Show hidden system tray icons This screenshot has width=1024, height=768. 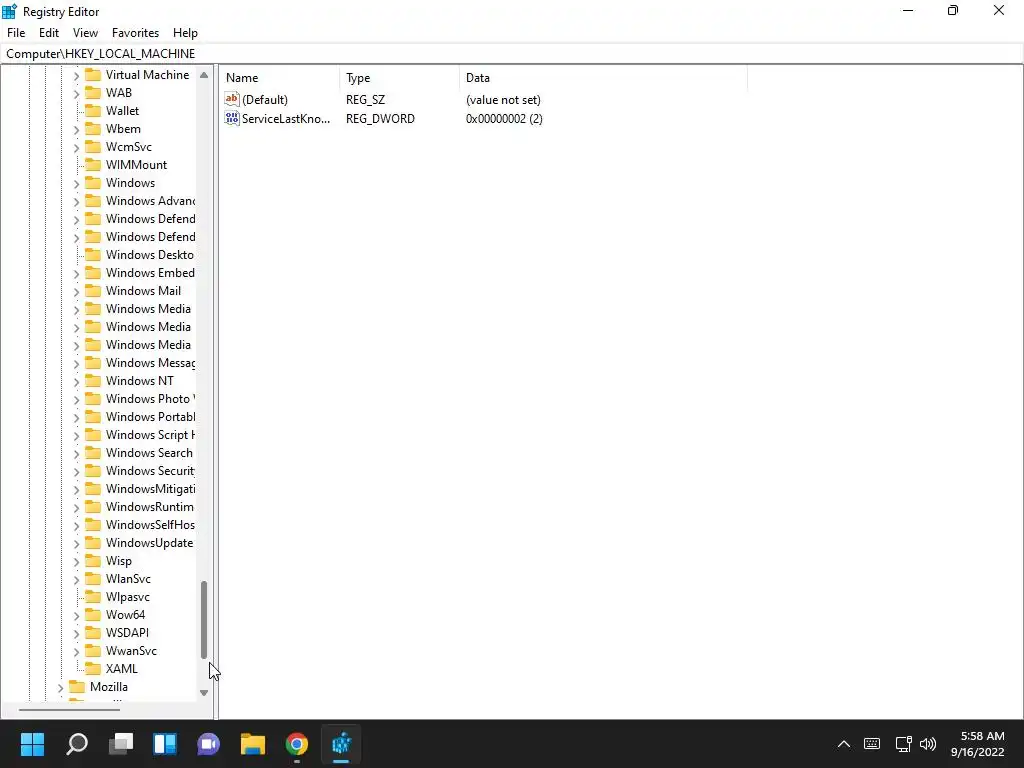pos(844,744)
